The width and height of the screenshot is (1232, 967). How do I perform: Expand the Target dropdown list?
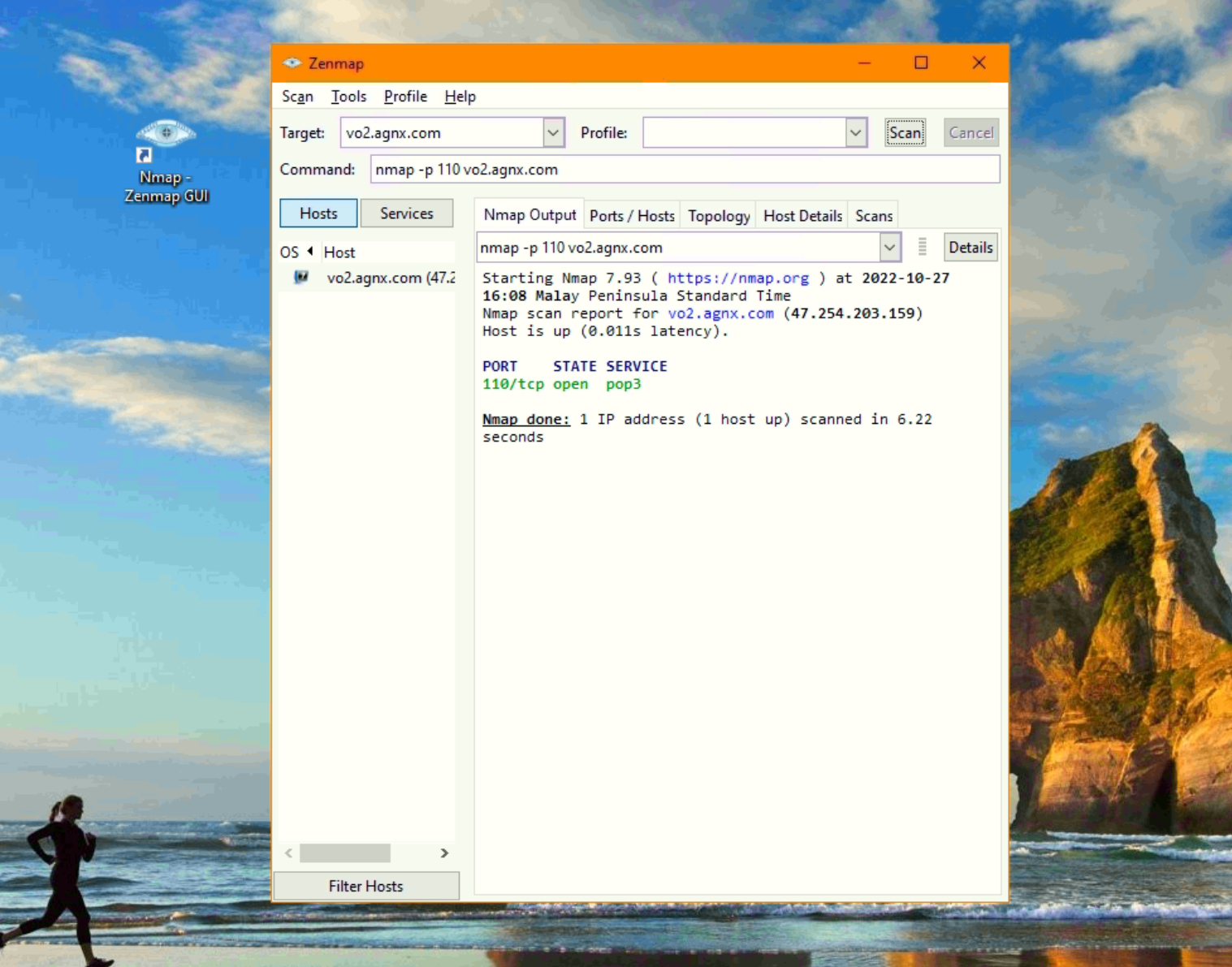click(x=553, y=132)
